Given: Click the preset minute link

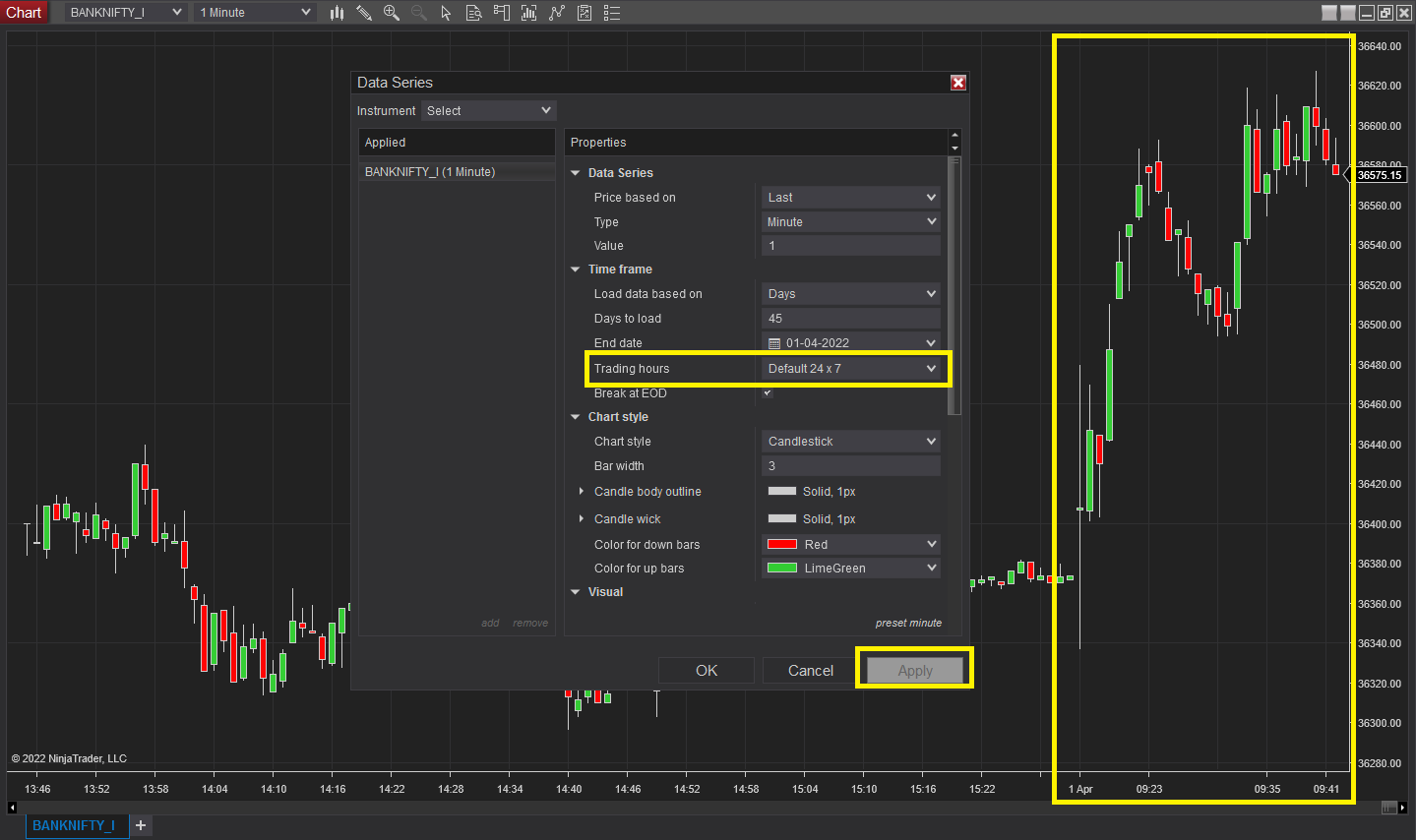Looking at the screenshot, I should tap(908, 623).
